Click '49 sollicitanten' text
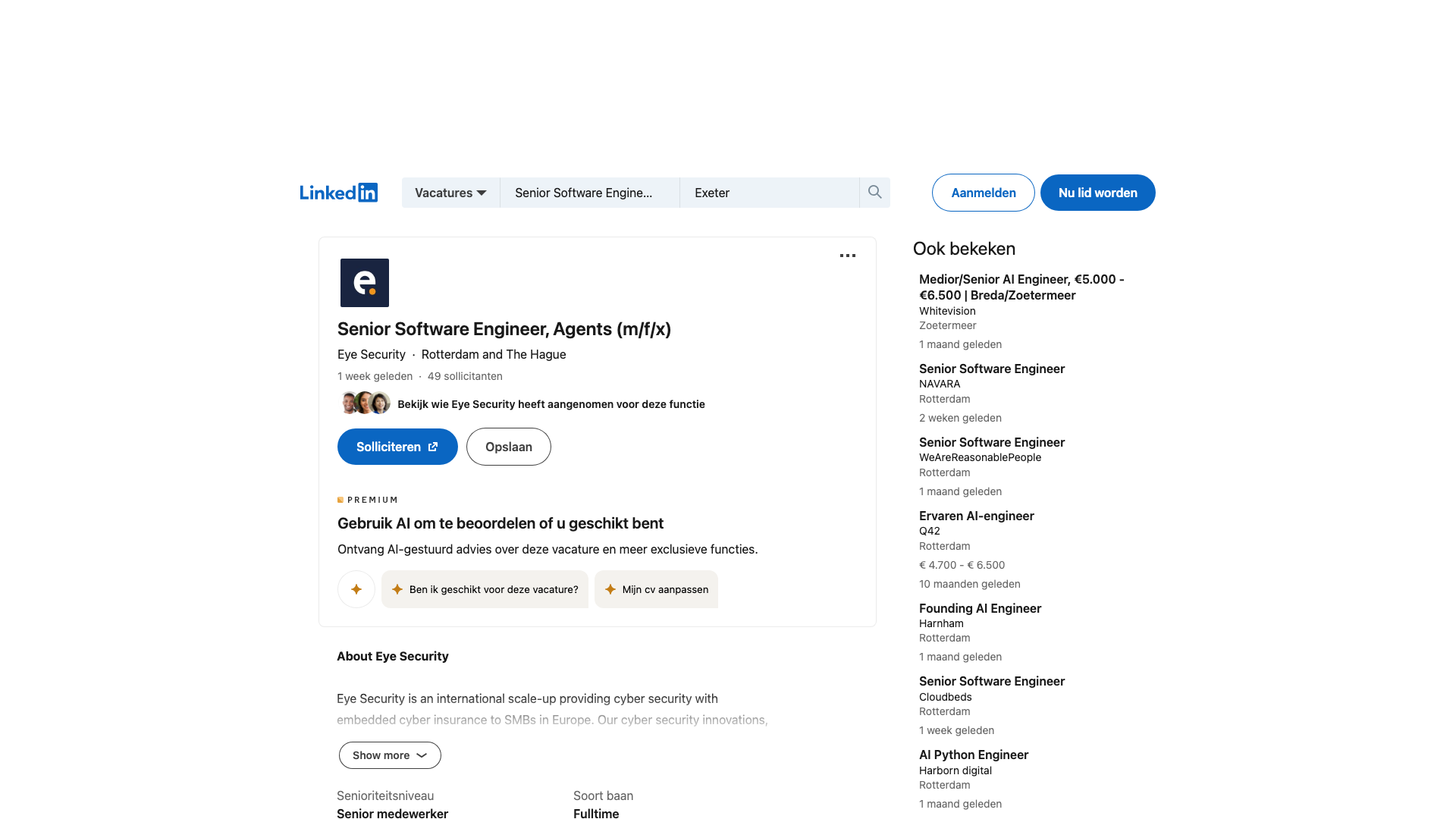Image resolution: width=1456 pixels, height=819 pixels. [465, 376]
